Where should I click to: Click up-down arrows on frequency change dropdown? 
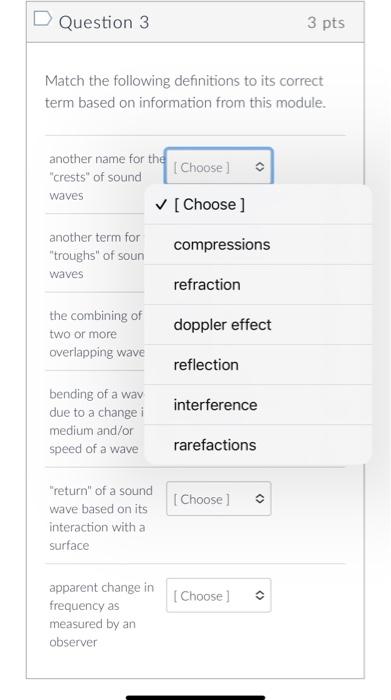click(259, 596)
